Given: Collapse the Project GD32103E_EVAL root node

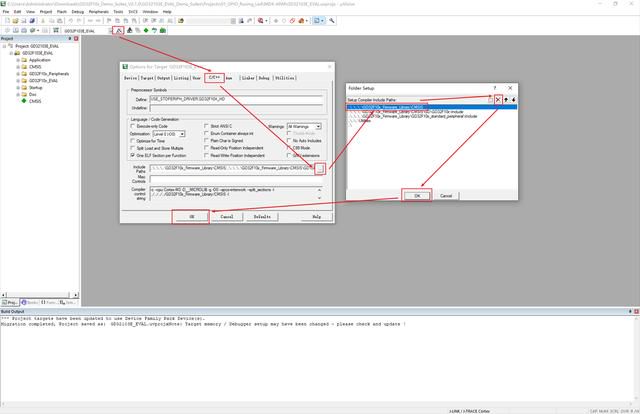Looking at the screenshot, I should (4, 46).
